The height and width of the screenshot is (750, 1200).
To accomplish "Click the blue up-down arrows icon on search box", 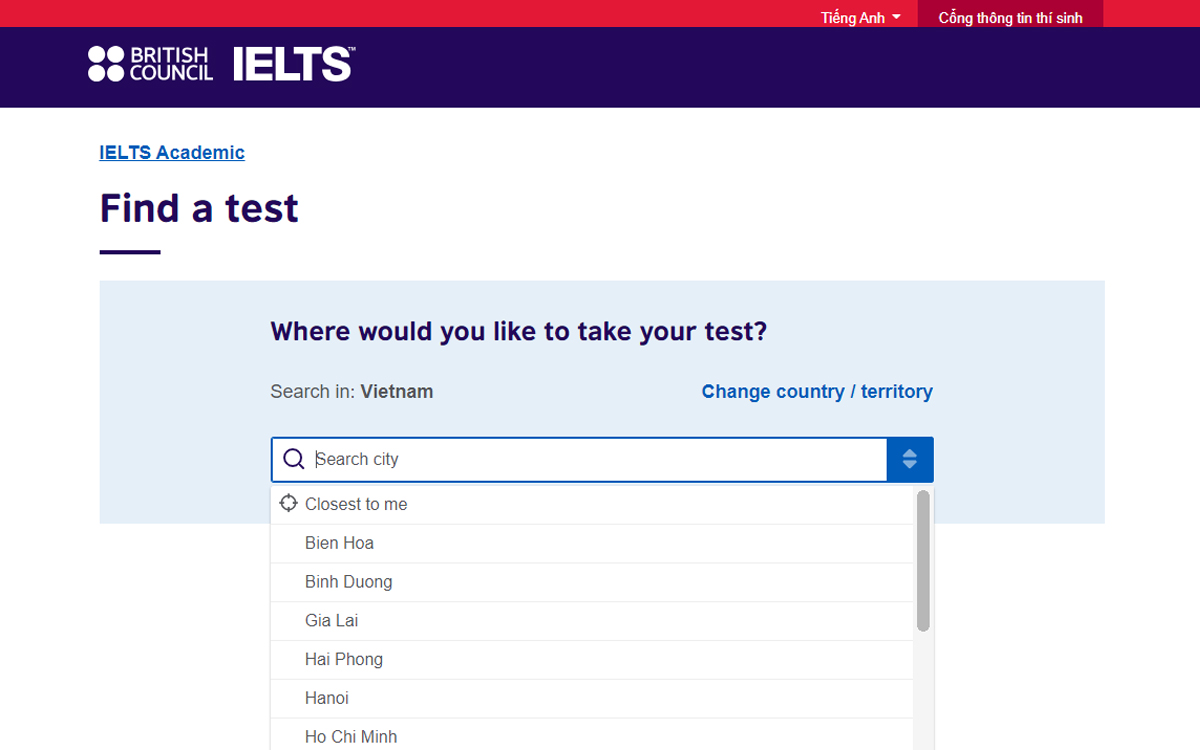I will [x=910, y=459].
